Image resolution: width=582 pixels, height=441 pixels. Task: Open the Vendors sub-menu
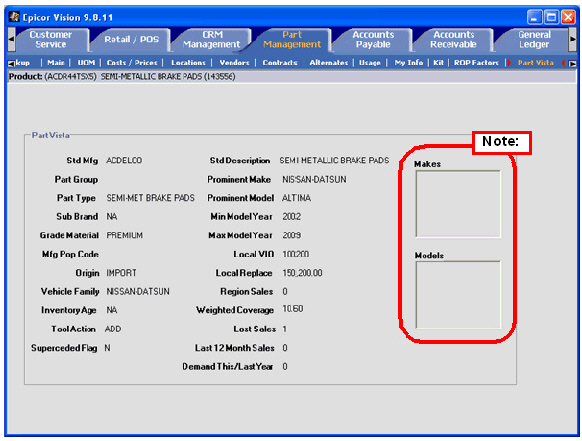coord(234,63)
